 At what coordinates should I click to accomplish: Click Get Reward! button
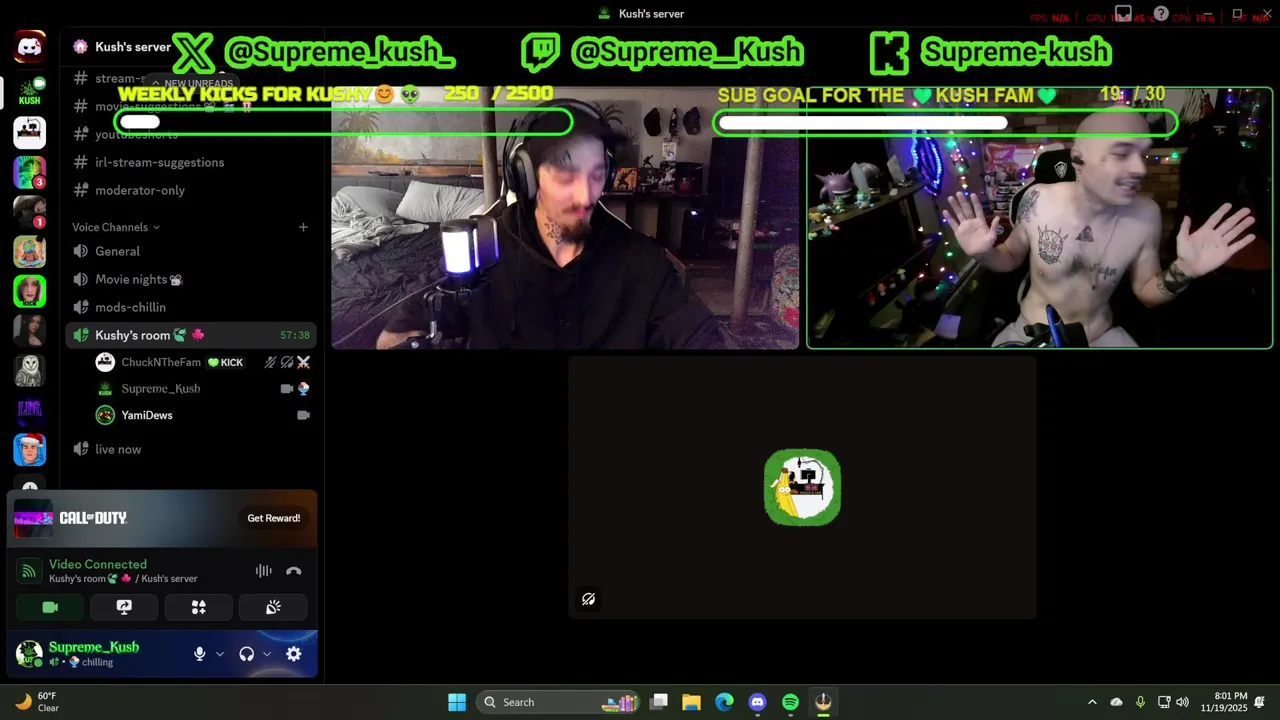(274, 518)
